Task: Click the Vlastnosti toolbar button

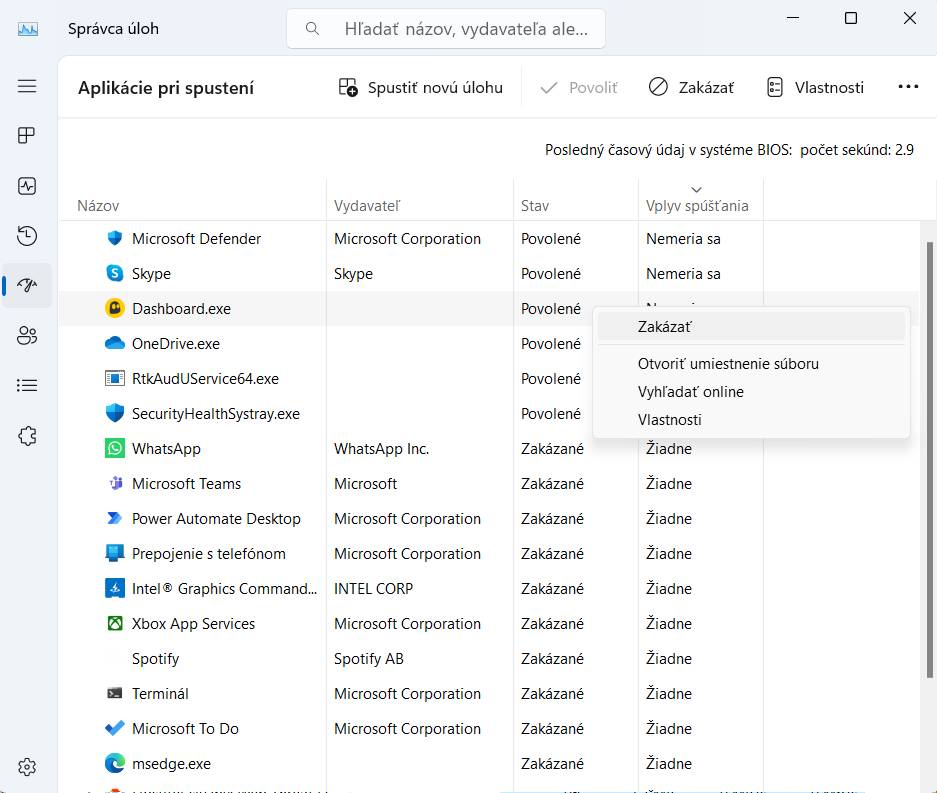Action: (815, 88)
